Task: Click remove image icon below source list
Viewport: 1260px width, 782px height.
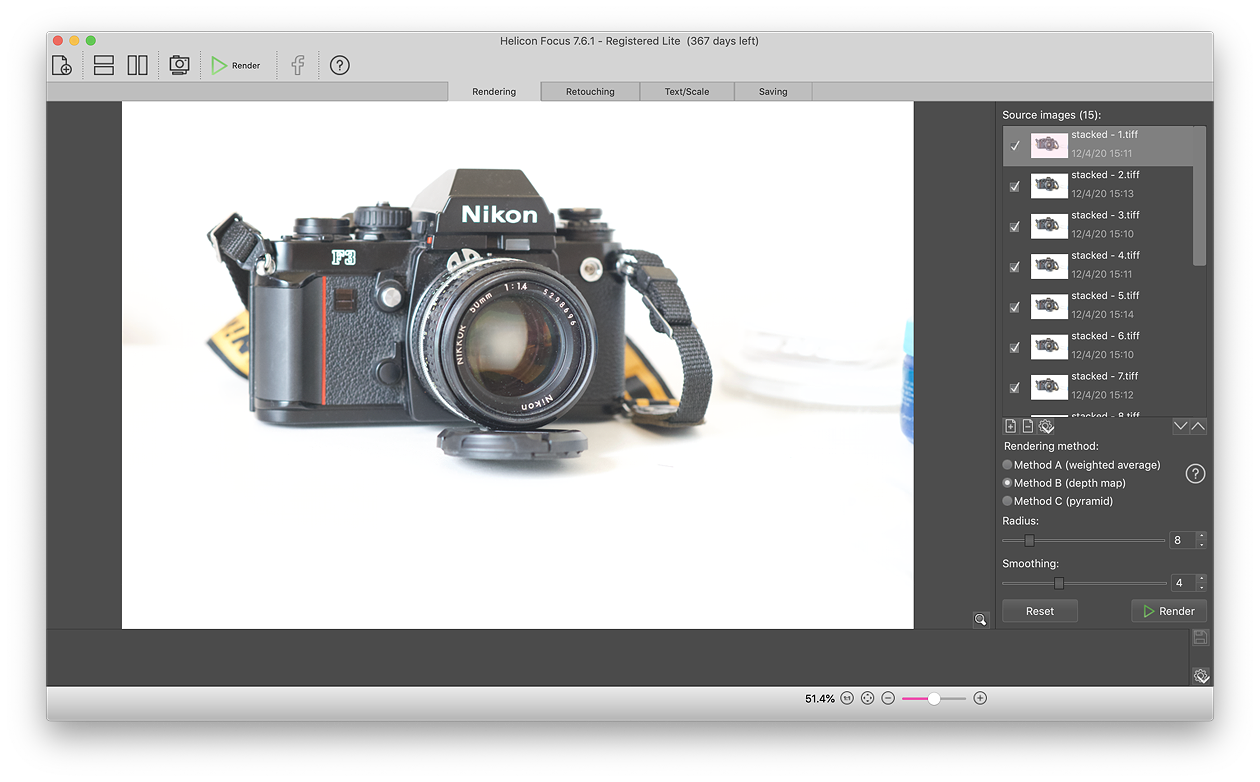Action: click(1028, 426)
